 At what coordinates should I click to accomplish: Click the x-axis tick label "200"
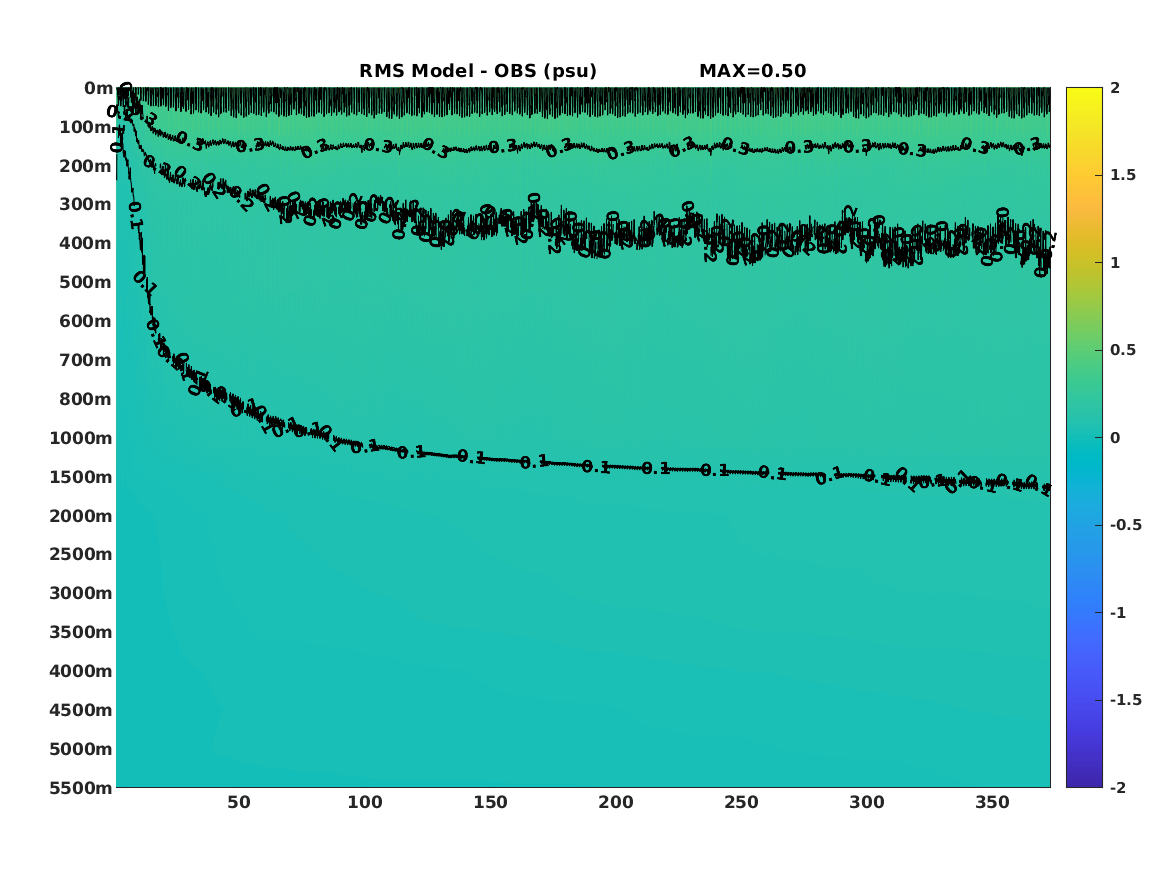pos(616,803)
